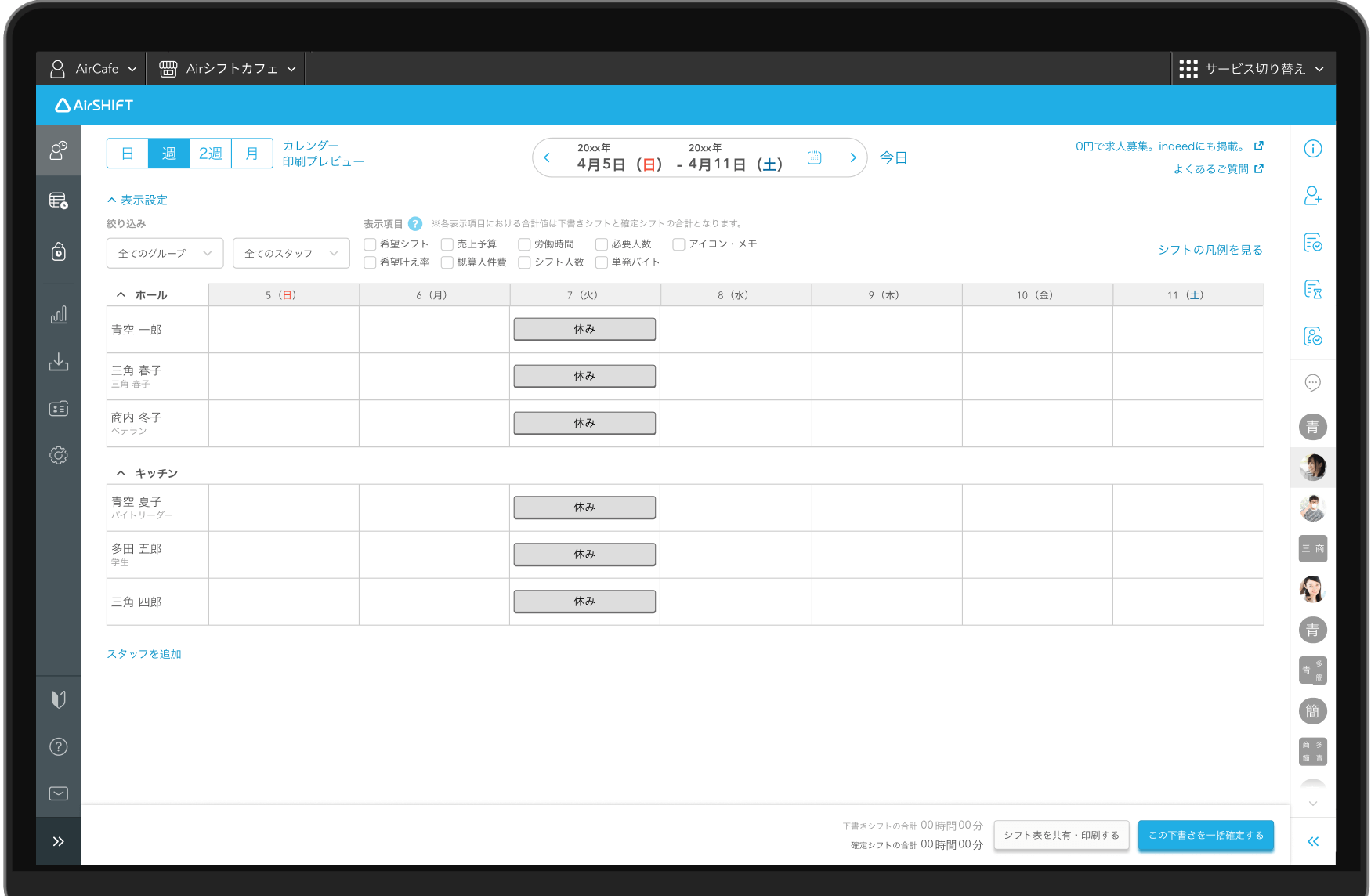Open the Airシフトカフェ store dropdown
Screen dimensions: 1371x896
click(227, 69)
